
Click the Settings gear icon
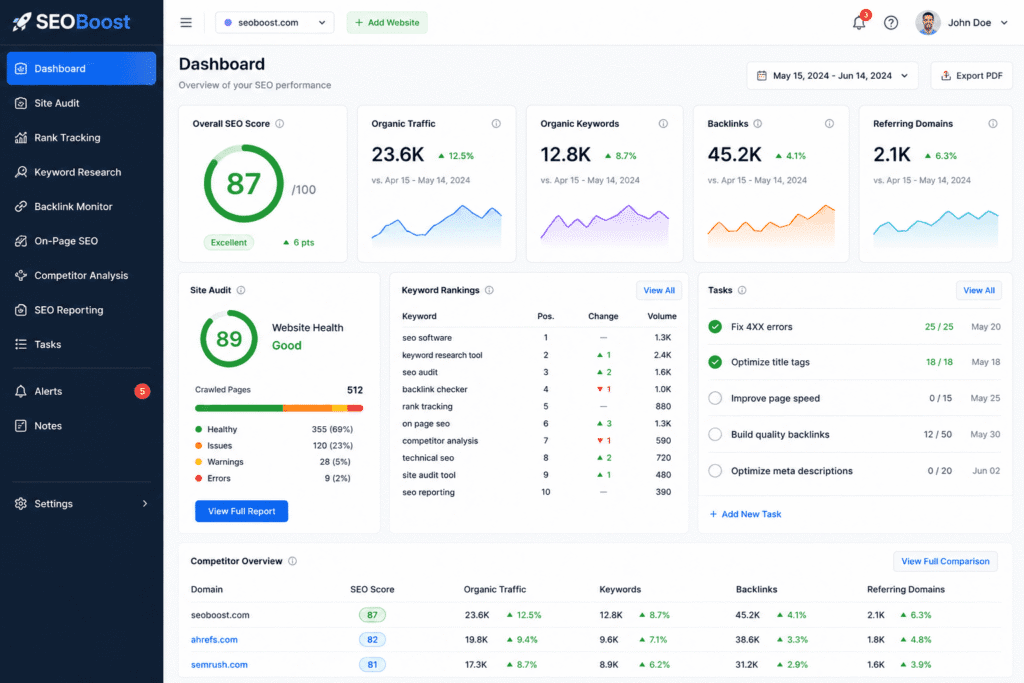(x=21, y=503)
